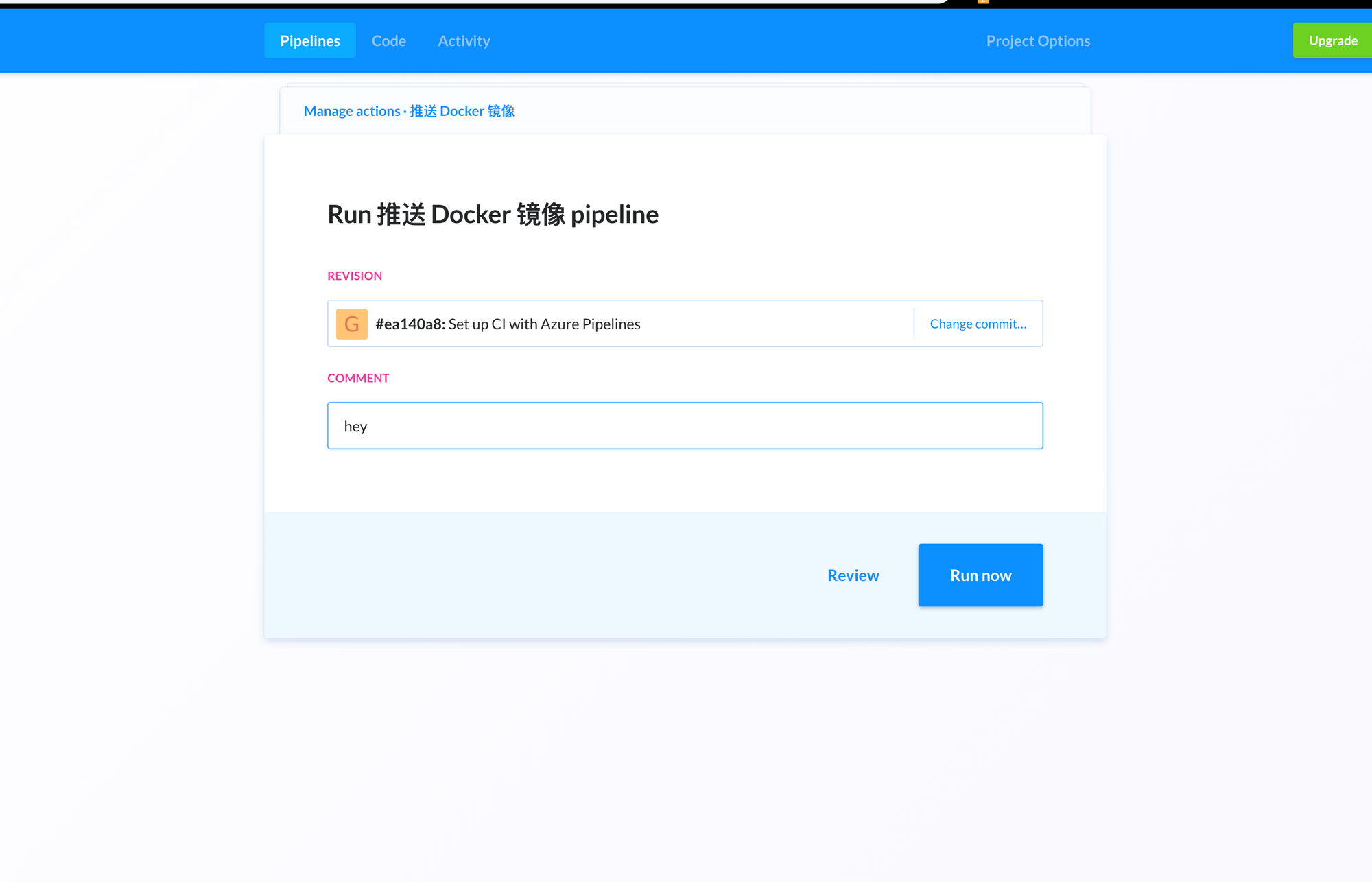Open Project Options in the header

tap(1038, 40)
